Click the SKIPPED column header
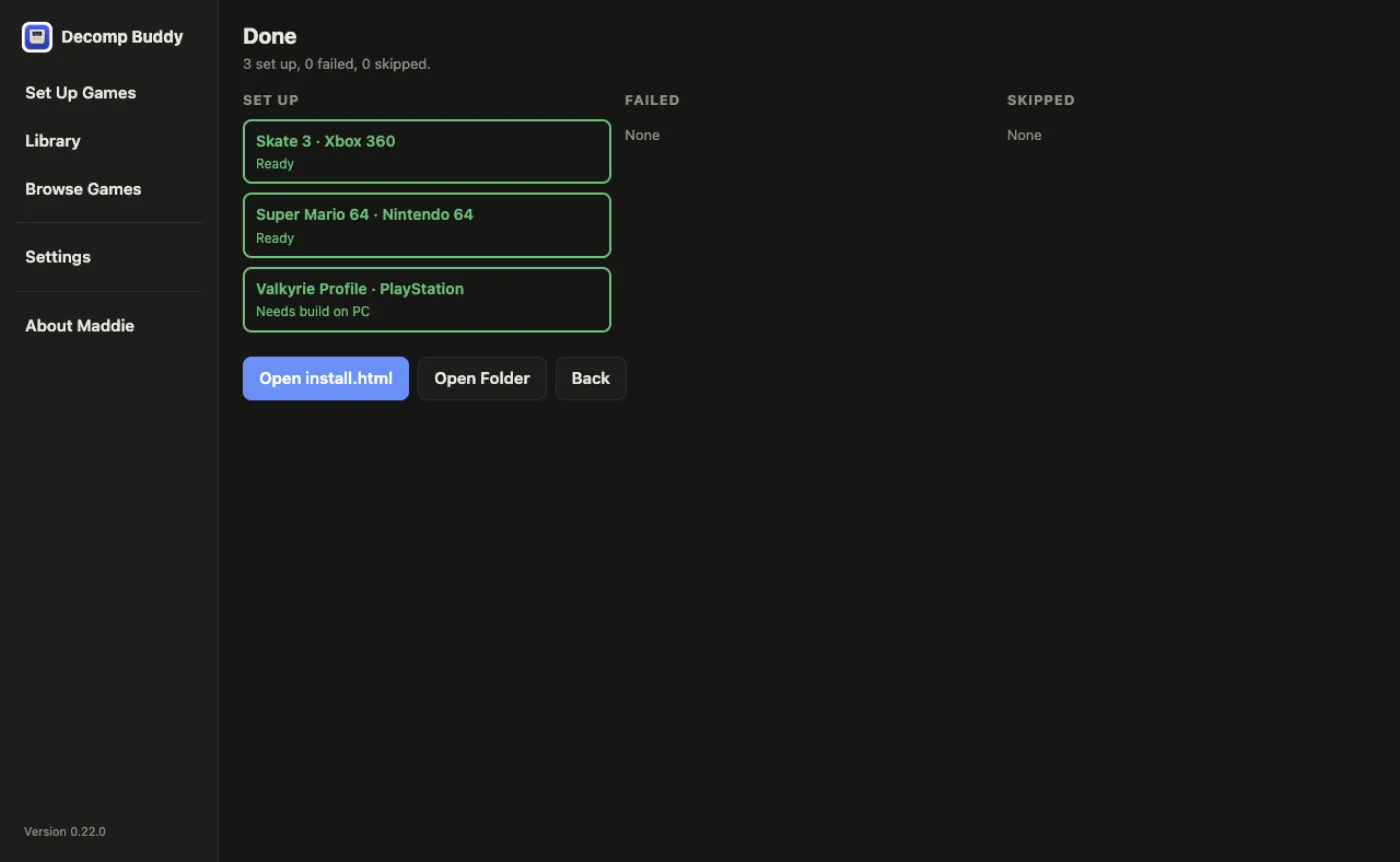The height and width of the screenshot is (862, 1400). coord(1041,100)
